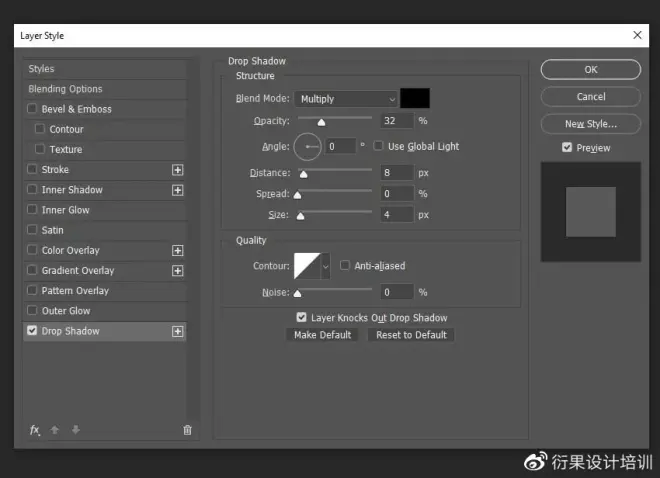
Task: Enable the Outer Glow checkbox
Action: point(32,310)
